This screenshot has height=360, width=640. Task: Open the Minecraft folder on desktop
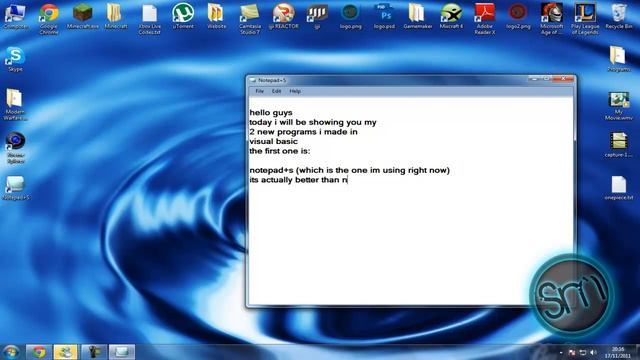pyautogui.click(x=116, y=16)
